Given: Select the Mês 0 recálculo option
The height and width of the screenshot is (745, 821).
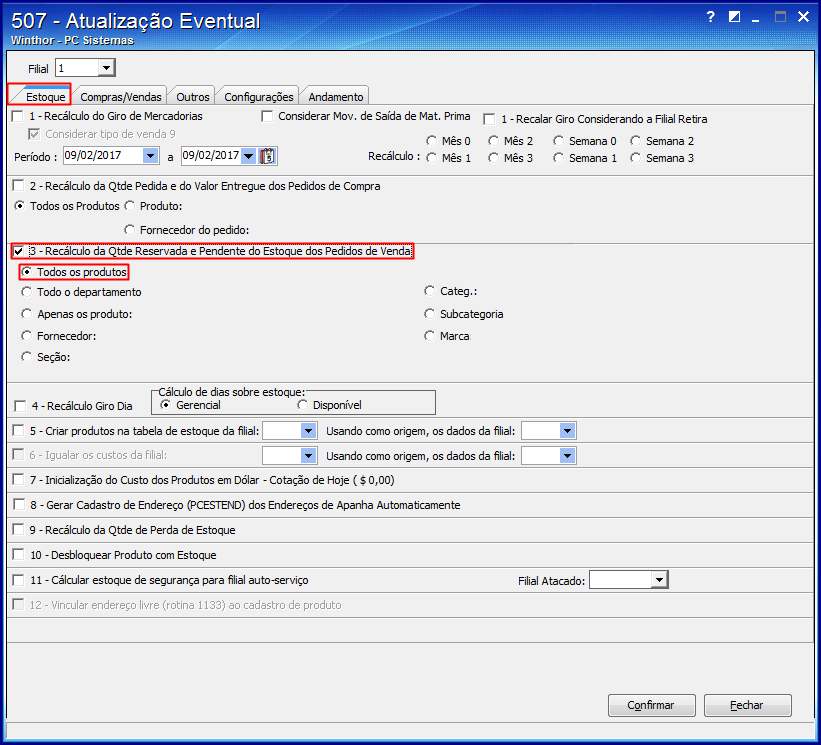Looking at the screenshot, I should click(431, 141).
